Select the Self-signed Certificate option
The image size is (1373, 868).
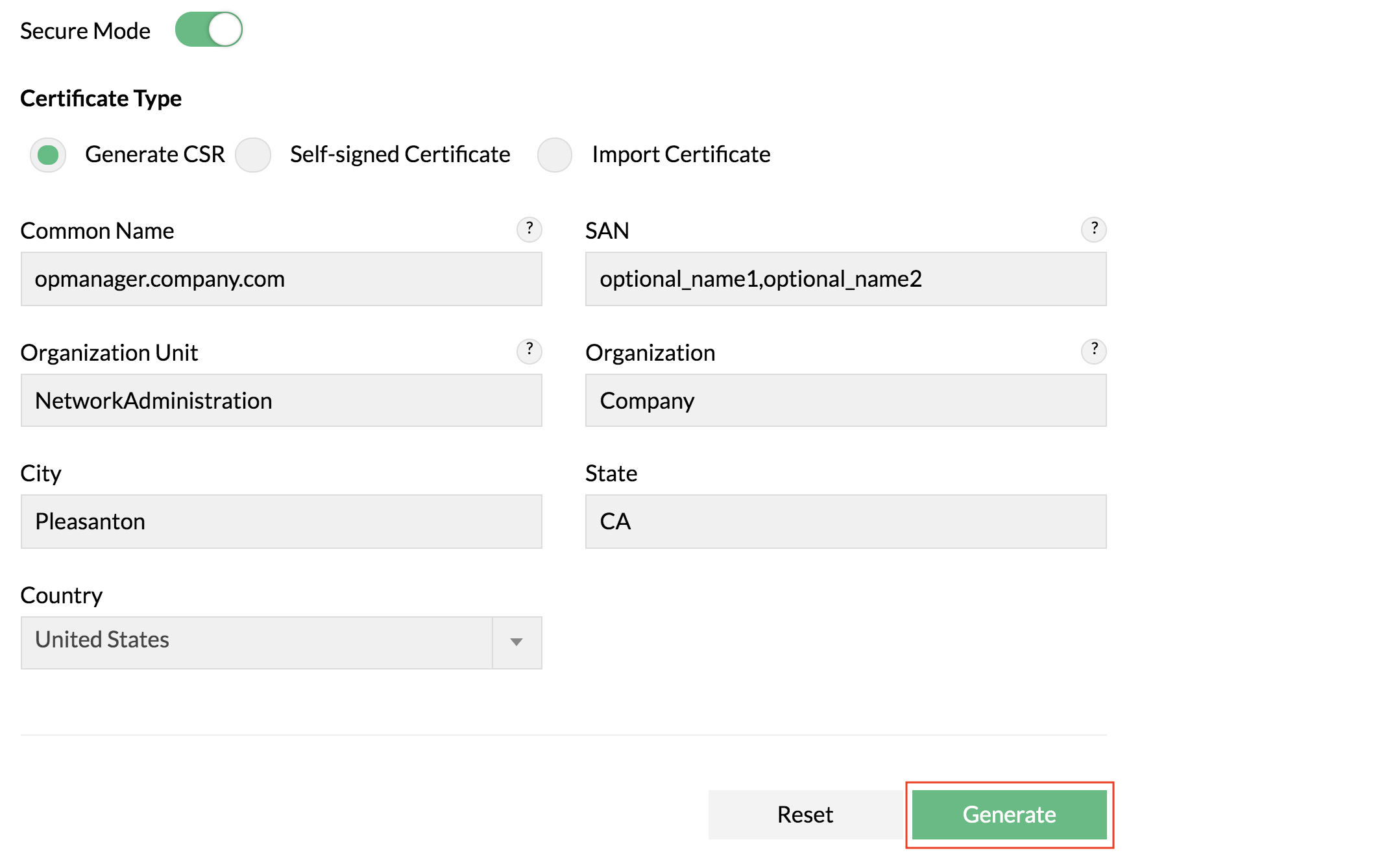253,154
